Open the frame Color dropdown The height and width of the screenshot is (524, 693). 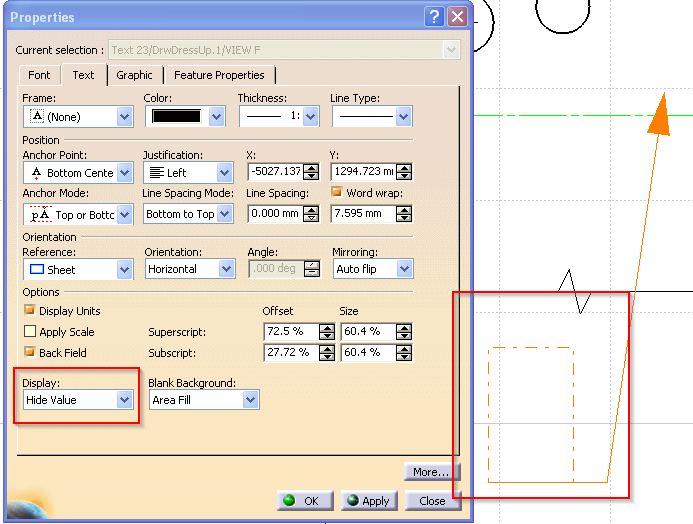(x=217, y=117)
